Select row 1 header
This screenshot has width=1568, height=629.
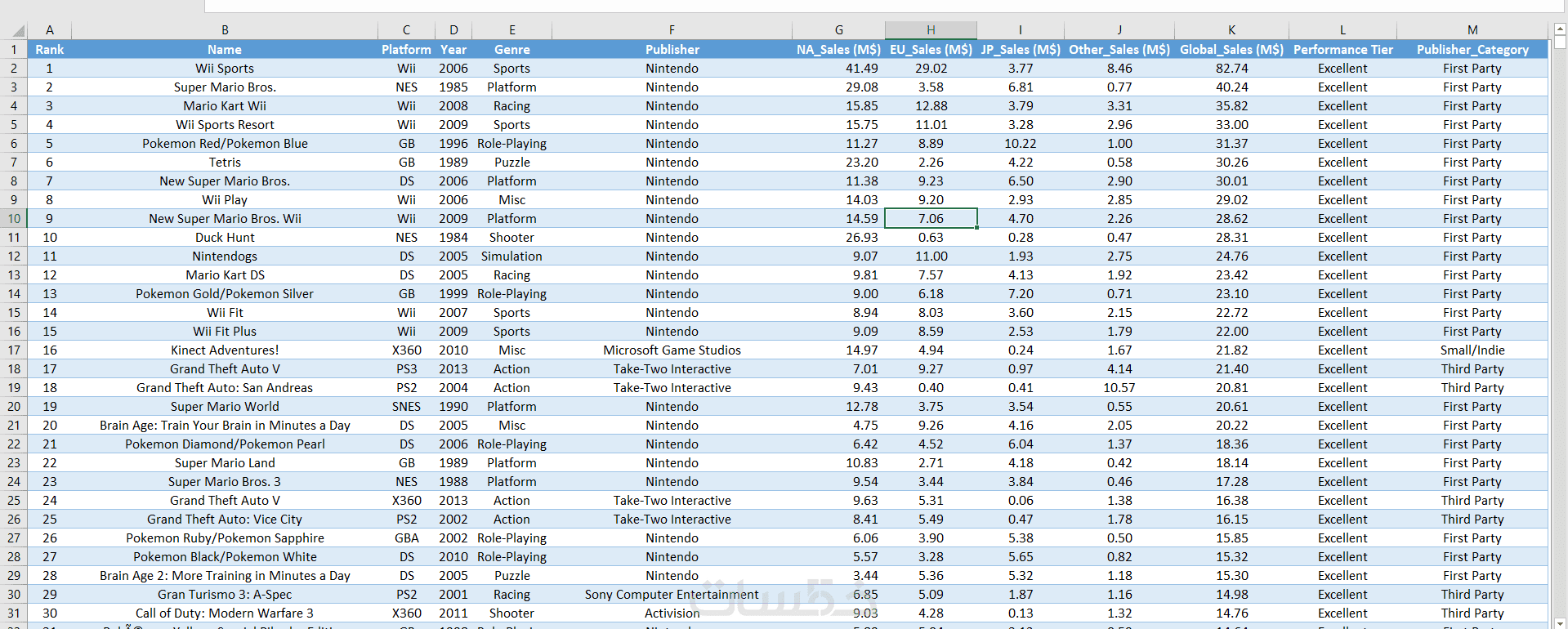pos(14,50)
